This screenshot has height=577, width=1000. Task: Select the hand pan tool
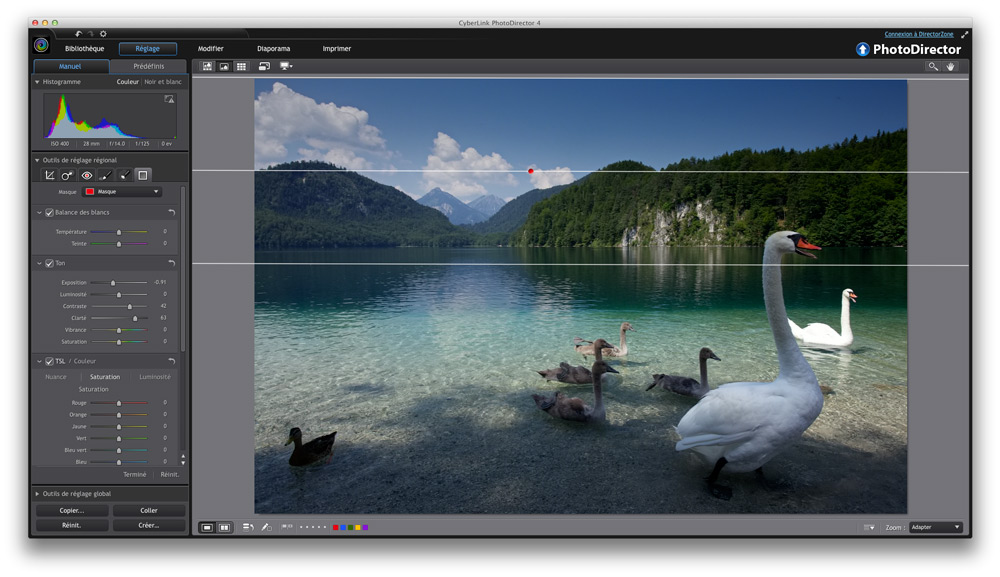click(950, 66)
